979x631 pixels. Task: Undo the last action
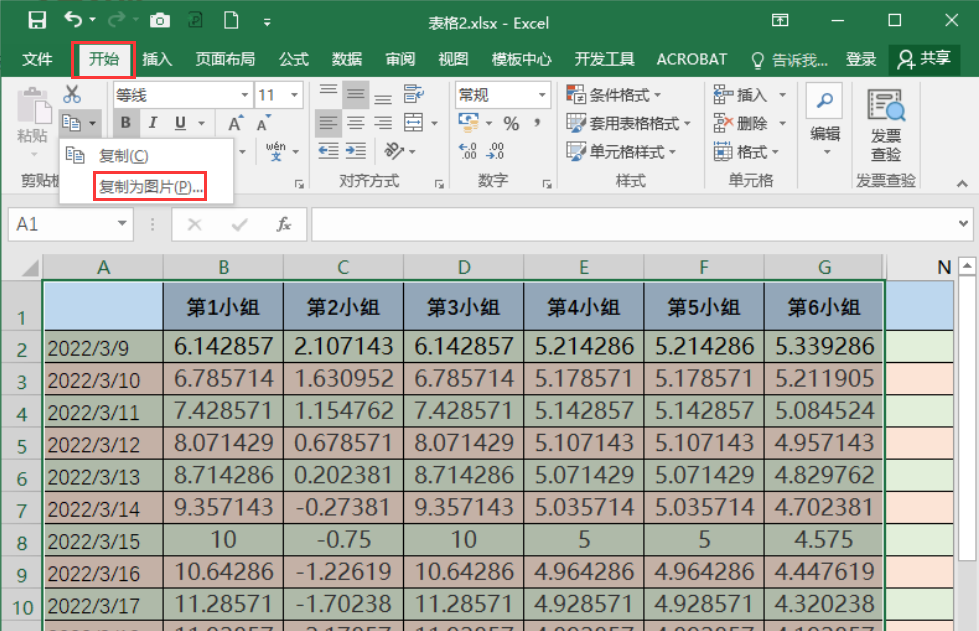(x=73, y=20)
